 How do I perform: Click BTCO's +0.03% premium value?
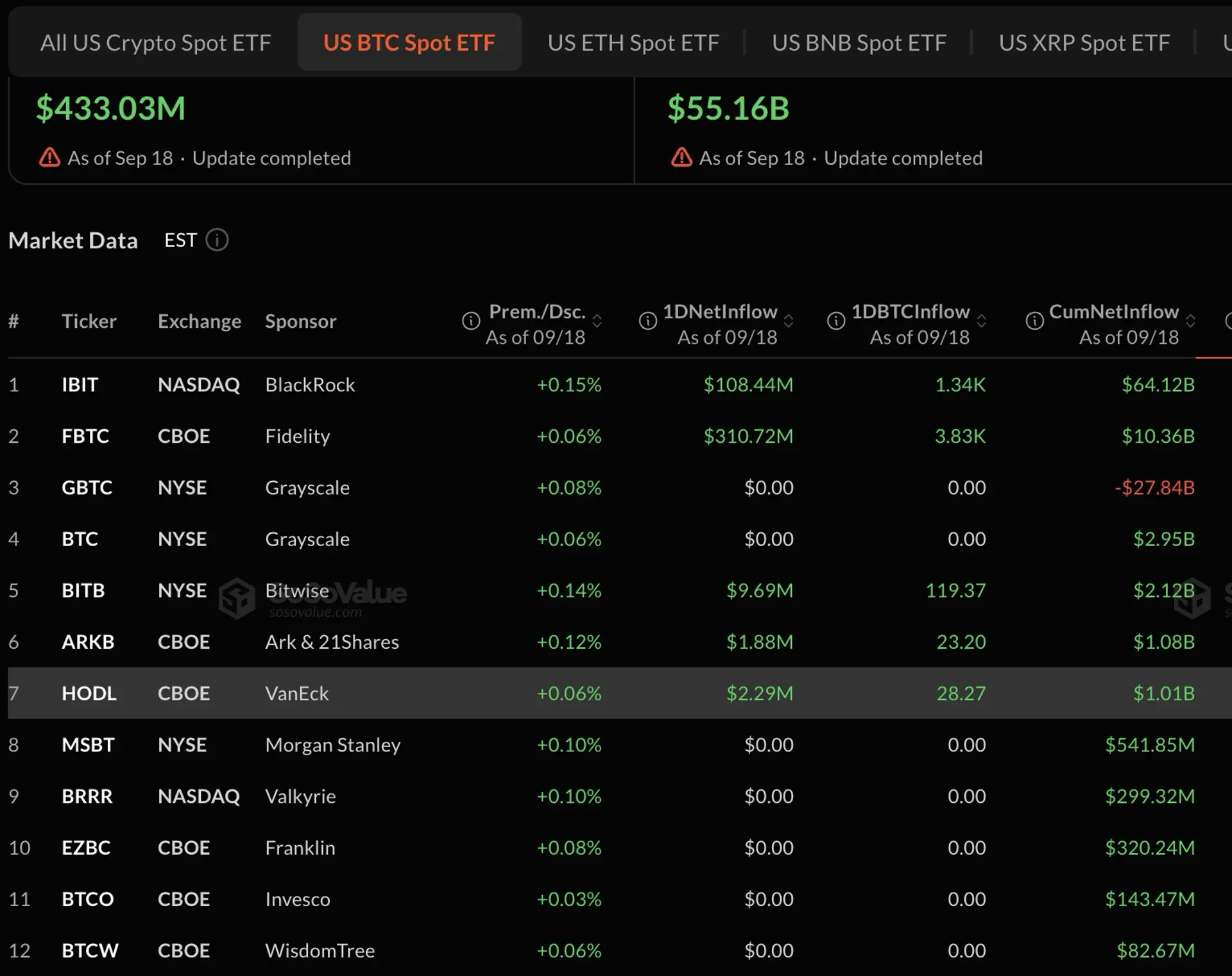pyautogui.click(x=569, y=898)
